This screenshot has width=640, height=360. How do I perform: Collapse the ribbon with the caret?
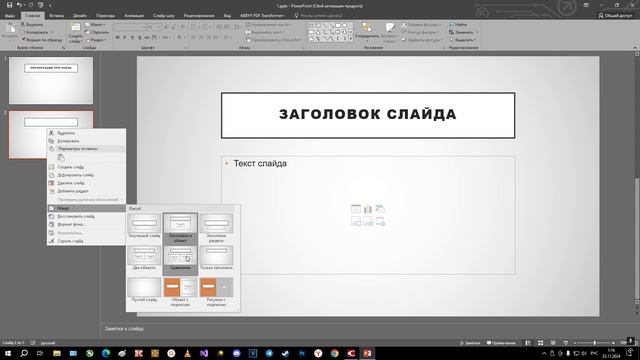coord(635,48)
